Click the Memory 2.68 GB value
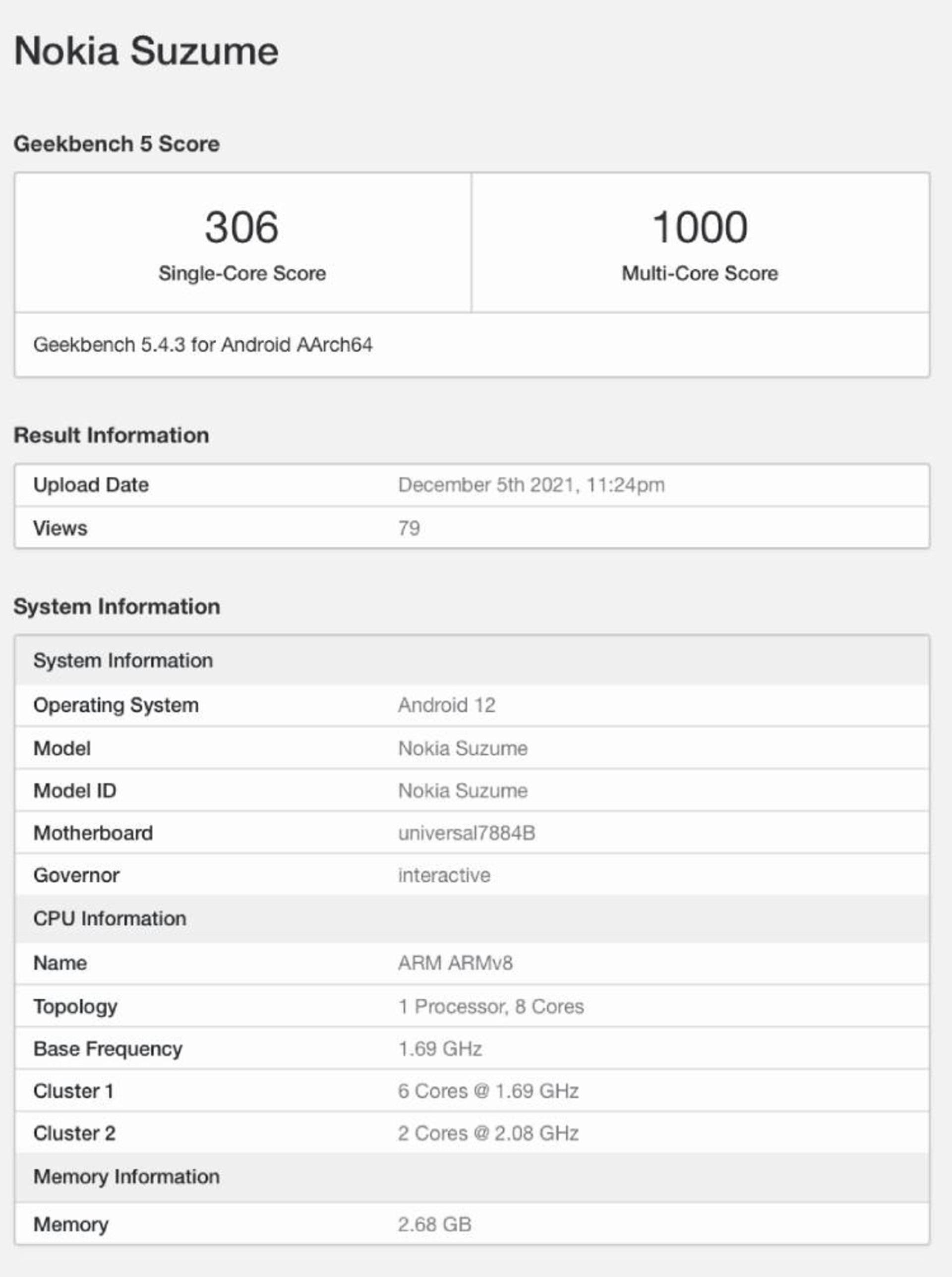952x1277 pixels. pyautogui.click(x=434, y=1224)
